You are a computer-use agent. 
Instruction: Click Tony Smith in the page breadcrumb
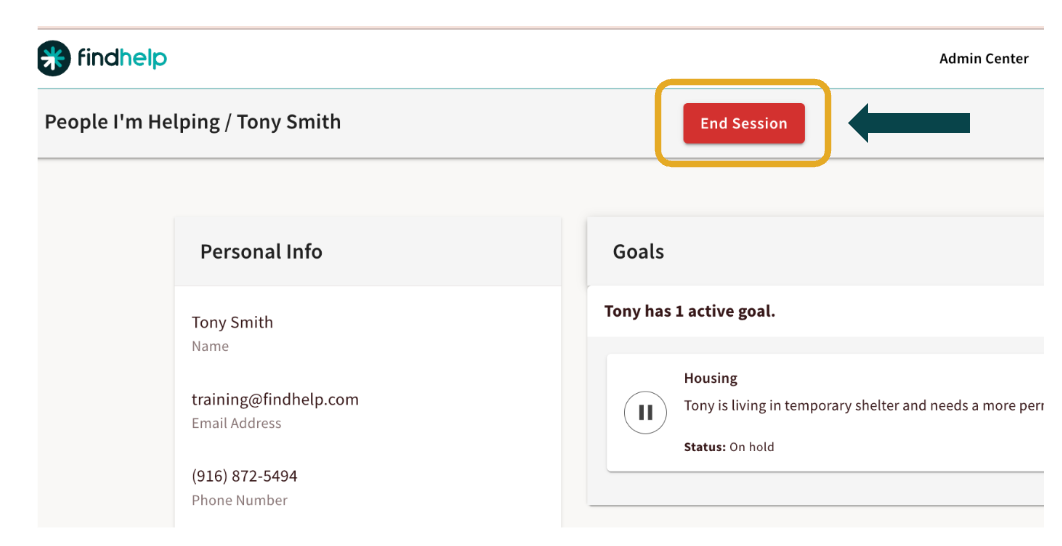[289, 122]
